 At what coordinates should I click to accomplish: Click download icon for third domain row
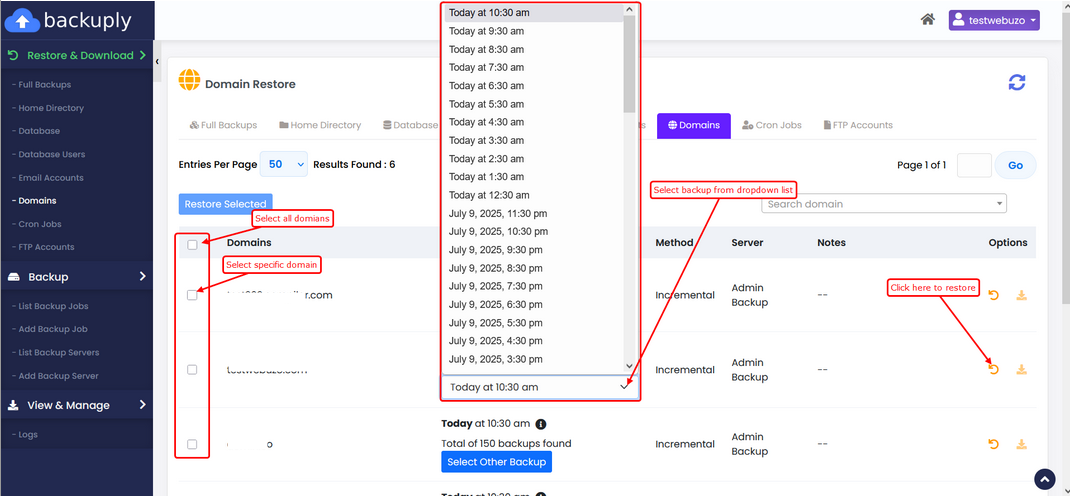(1021, 444)
